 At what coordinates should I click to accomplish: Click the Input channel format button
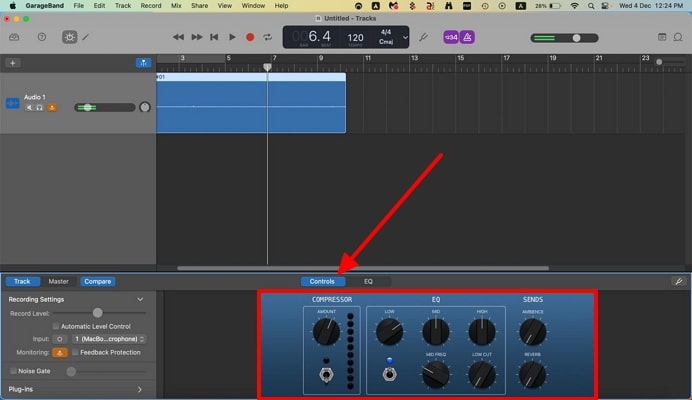pos(60,339)
